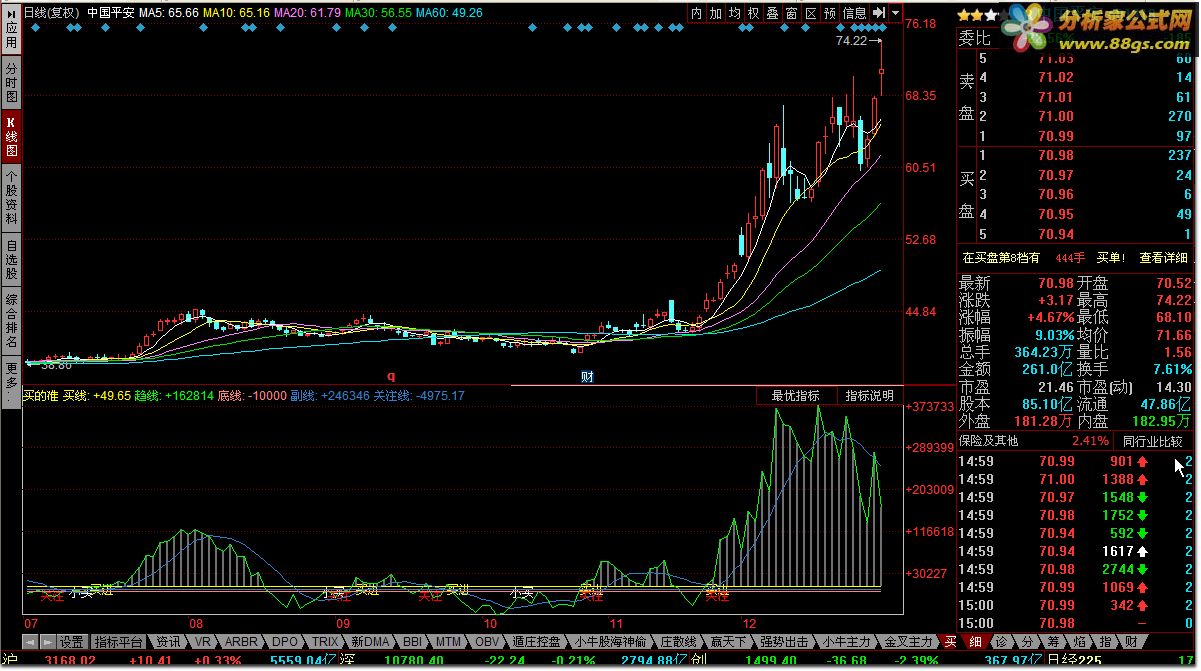This screenshot has width=1201, height=671.
Task: Click the 买单! label
Action: 1111,258
